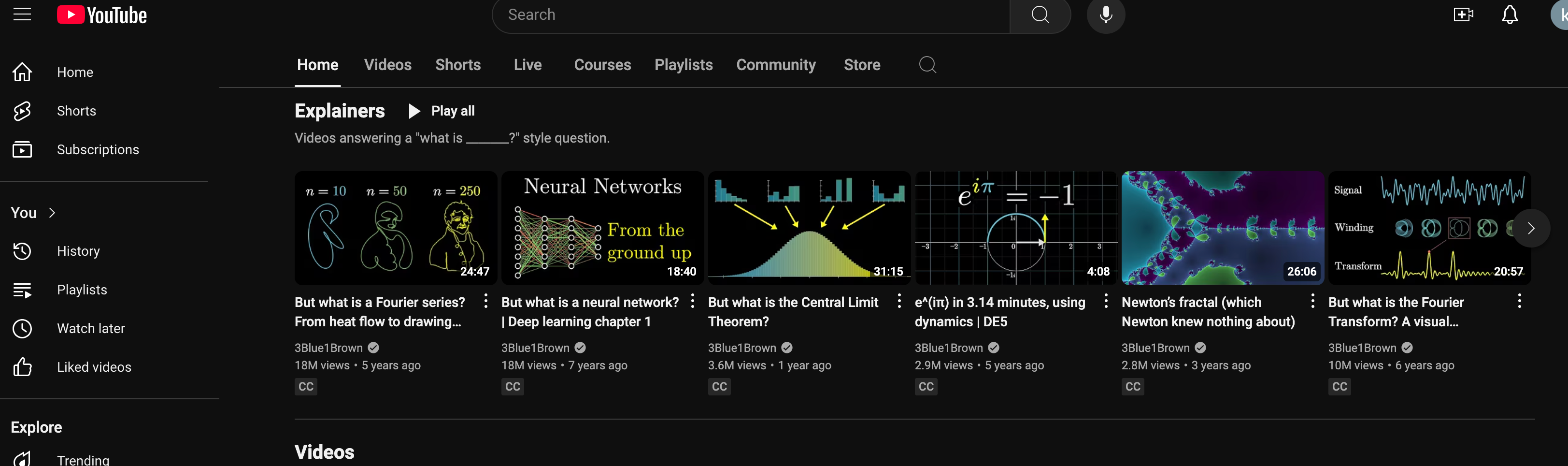
Task: Click the e^iπ = -1 thumbnail 4:08
Action: (1016, 228)
